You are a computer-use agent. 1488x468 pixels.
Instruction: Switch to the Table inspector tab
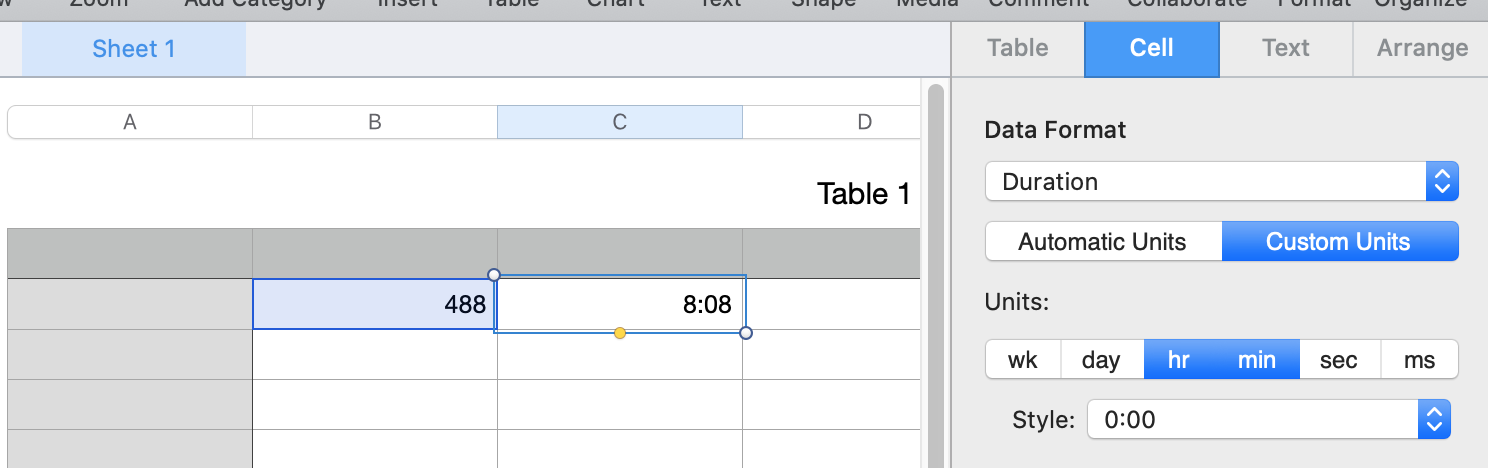1017,48
